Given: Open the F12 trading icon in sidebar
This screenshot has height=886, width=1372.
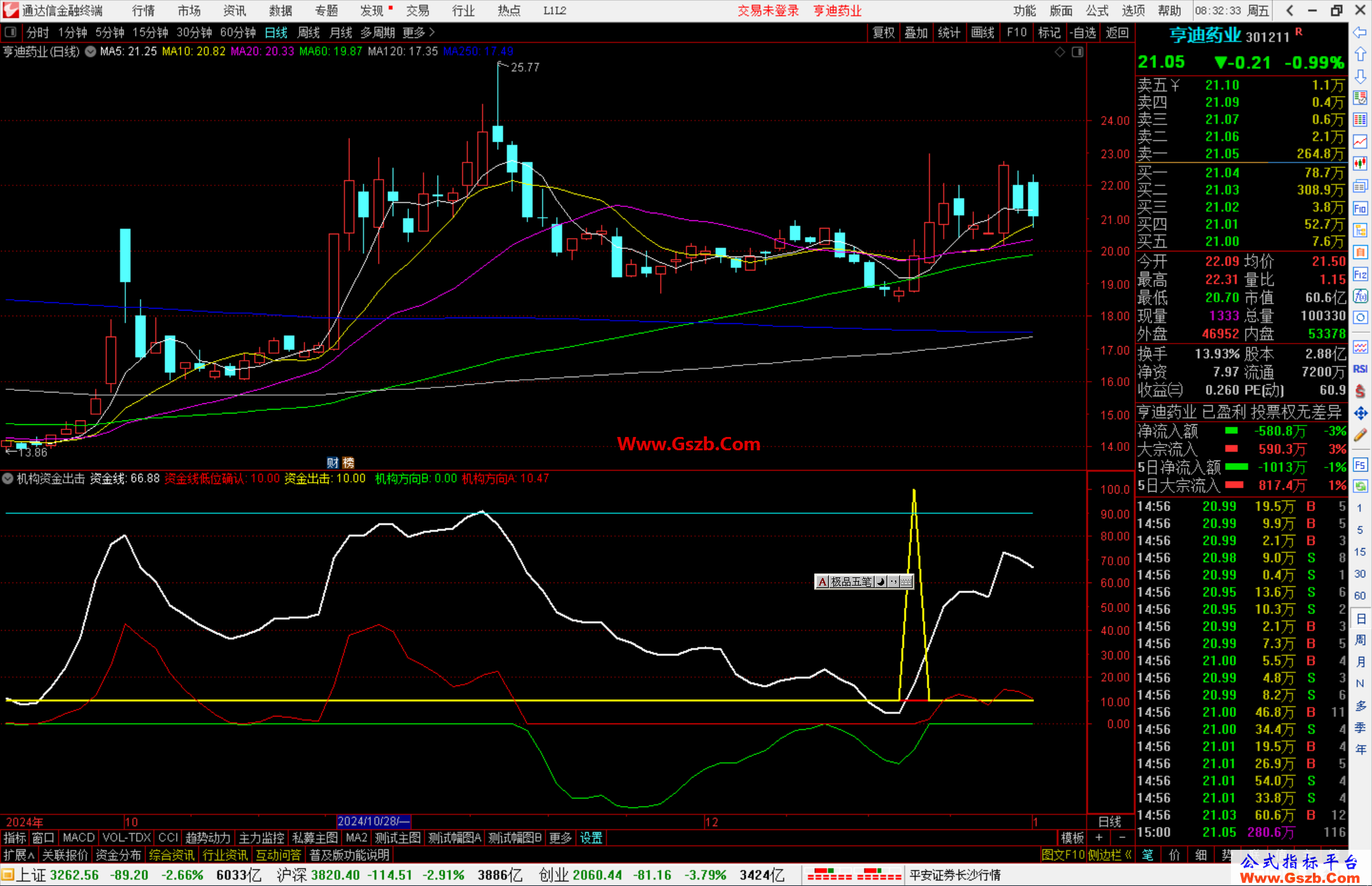Looking at the screenshot, I should pyautogui.click(x=1360, y=274).
